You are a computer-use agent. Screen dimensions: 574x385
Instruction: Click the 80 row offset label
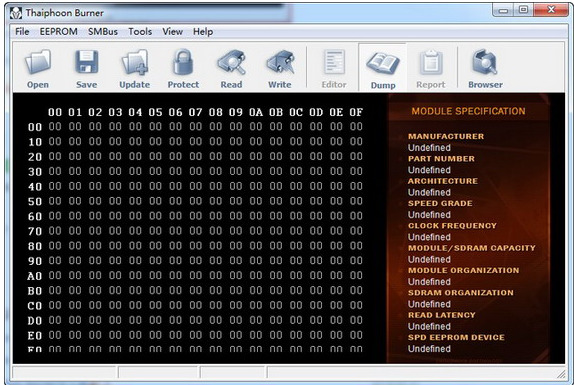pos(35,246)
